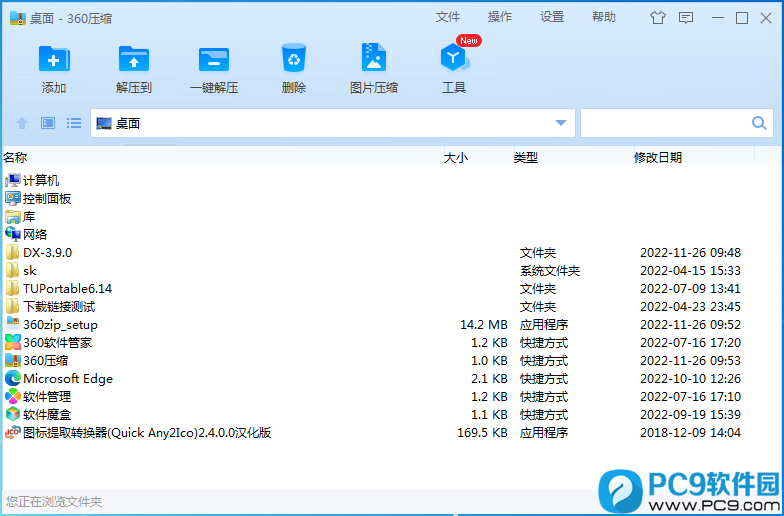Switch to icon view mode

(48, 123)
